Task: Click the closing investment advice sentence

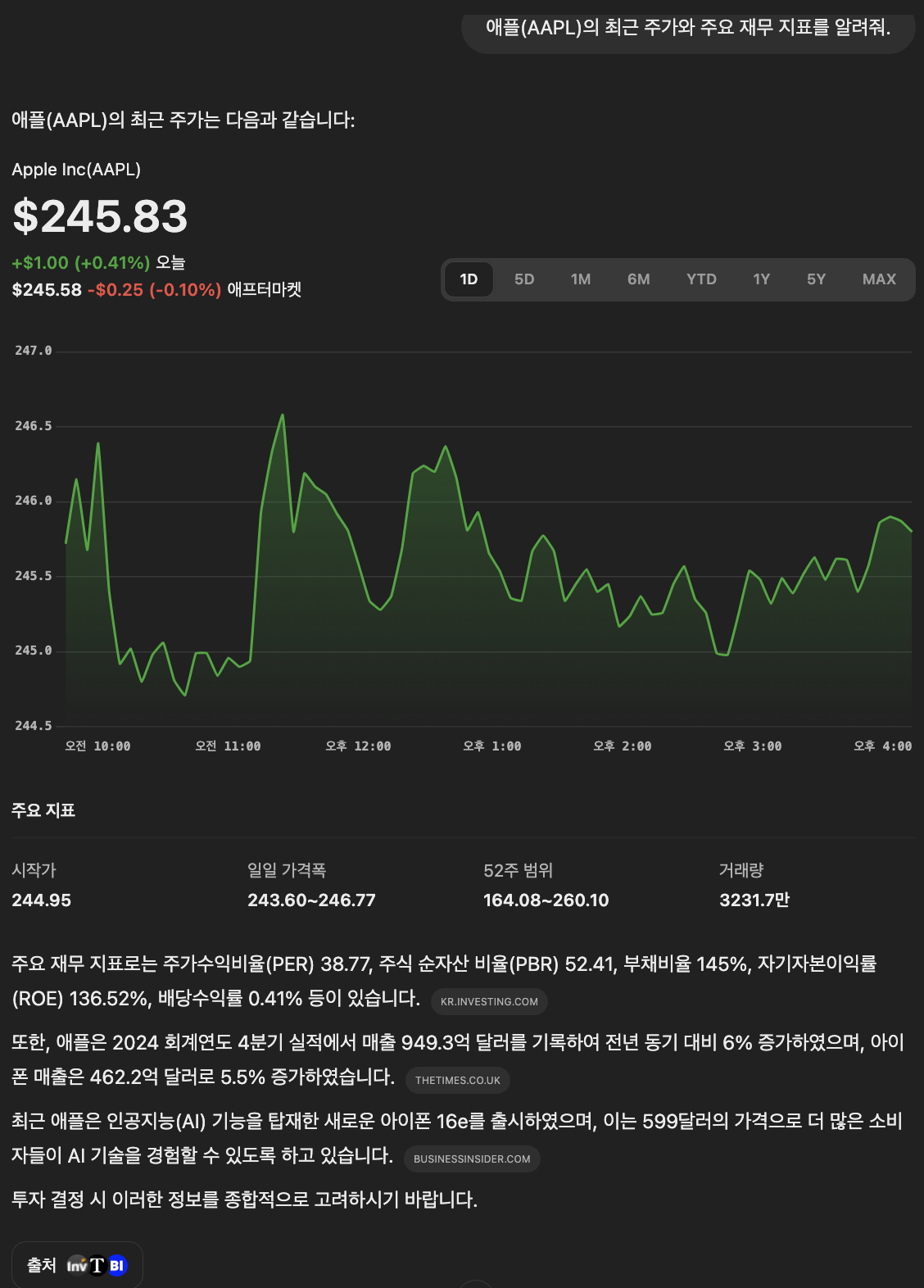Action: point(244,1200)
